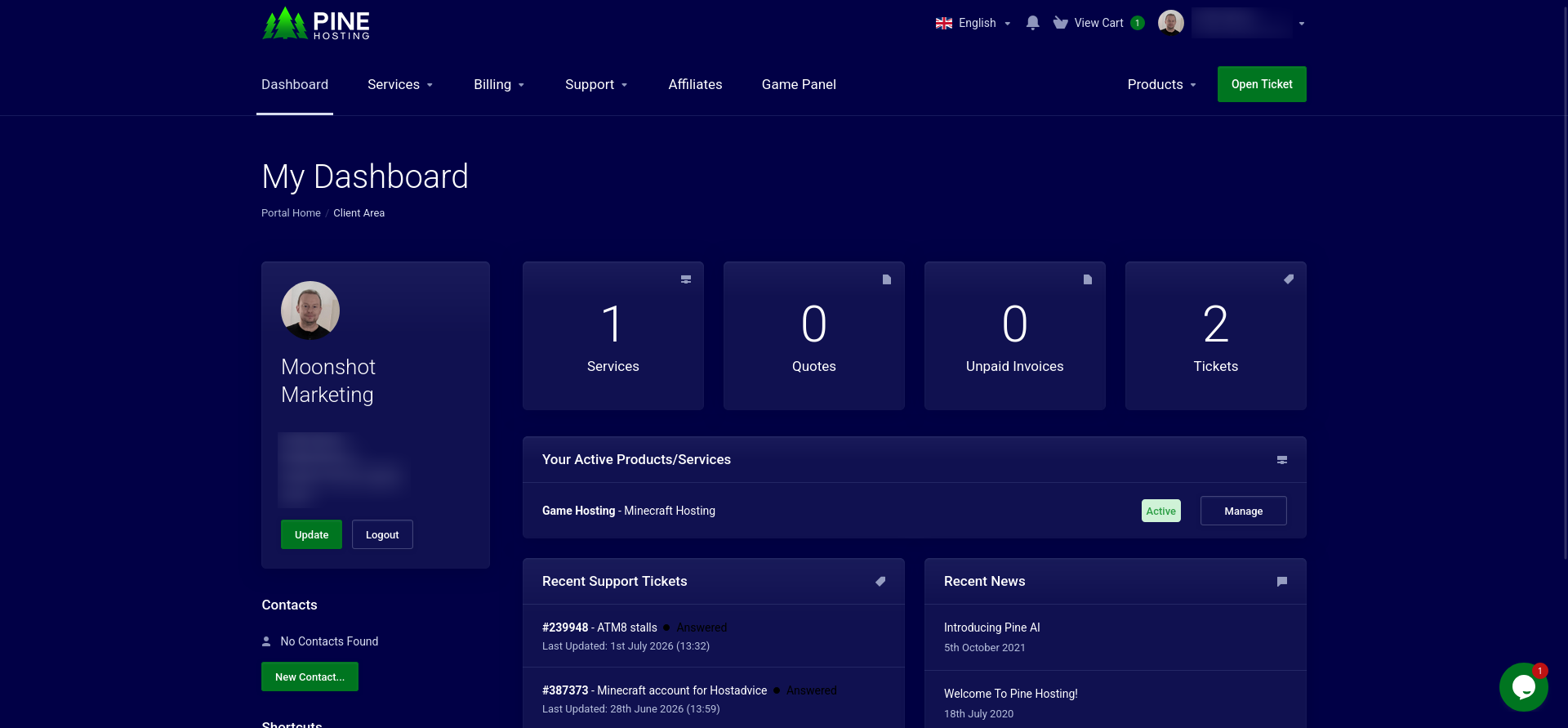The width and height of the screenshot is (1568, 728).
Task: Click the Update profile button
Action: [x=311, y=534]
